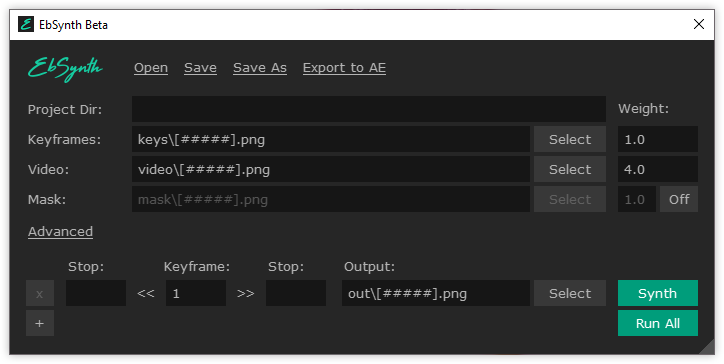Click the Save menu link
The width and height of the screenshot is (724, 364).
[200, 68]
